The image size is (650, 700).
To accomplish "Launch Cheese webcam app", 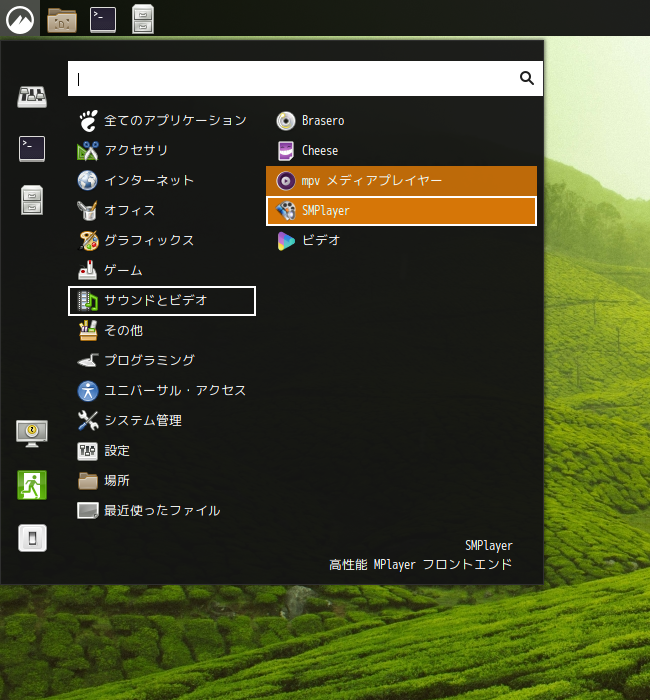I will click(401, 150).
